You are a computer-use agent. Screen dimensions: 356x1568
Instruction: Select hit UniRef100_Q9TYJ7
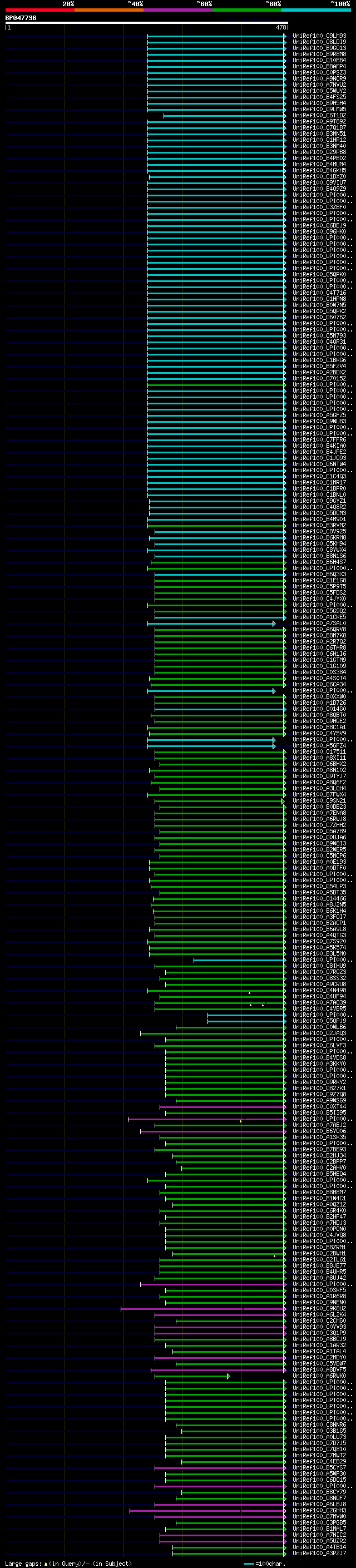tap(319, 776)
